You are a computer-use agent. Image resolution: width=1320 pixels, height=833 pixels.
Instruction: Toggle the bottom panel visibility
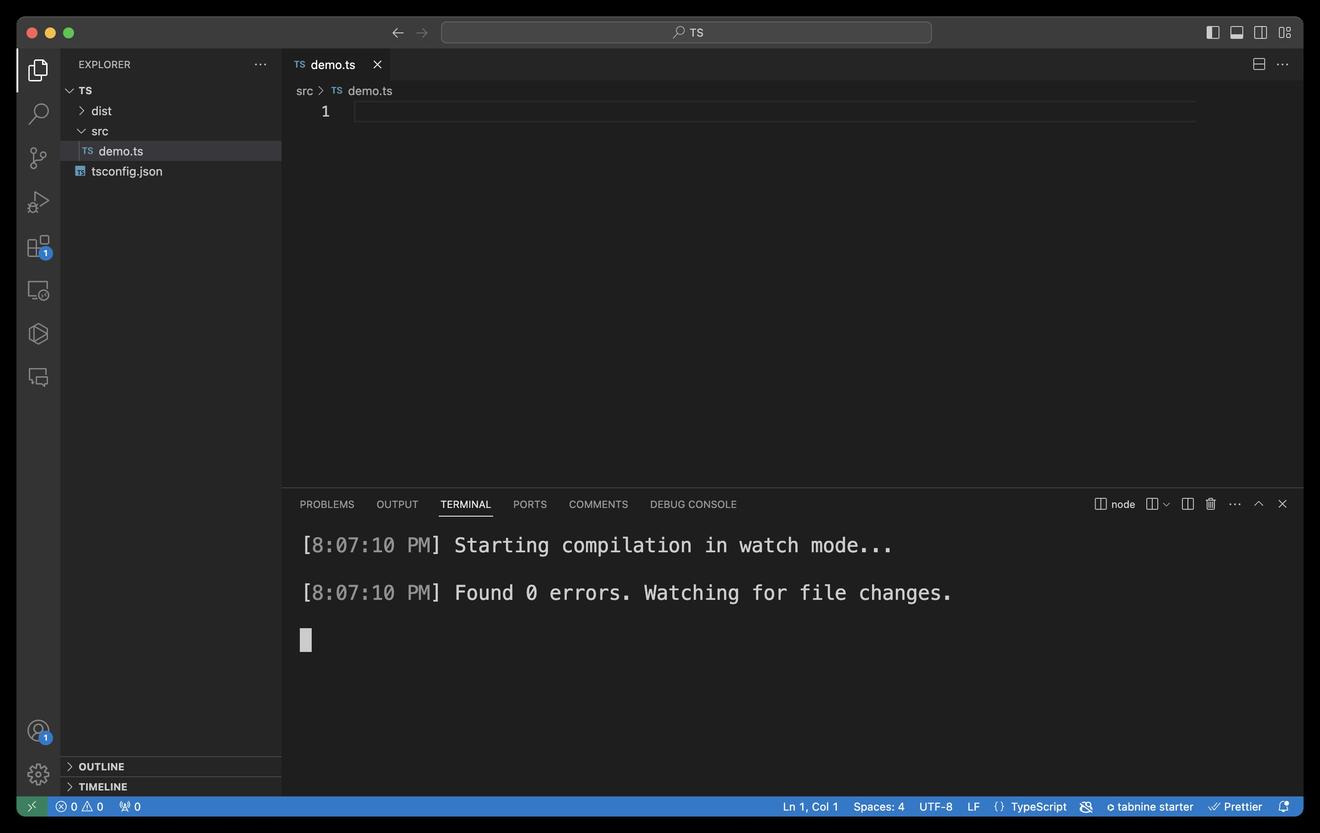(x=1236, y=33)
